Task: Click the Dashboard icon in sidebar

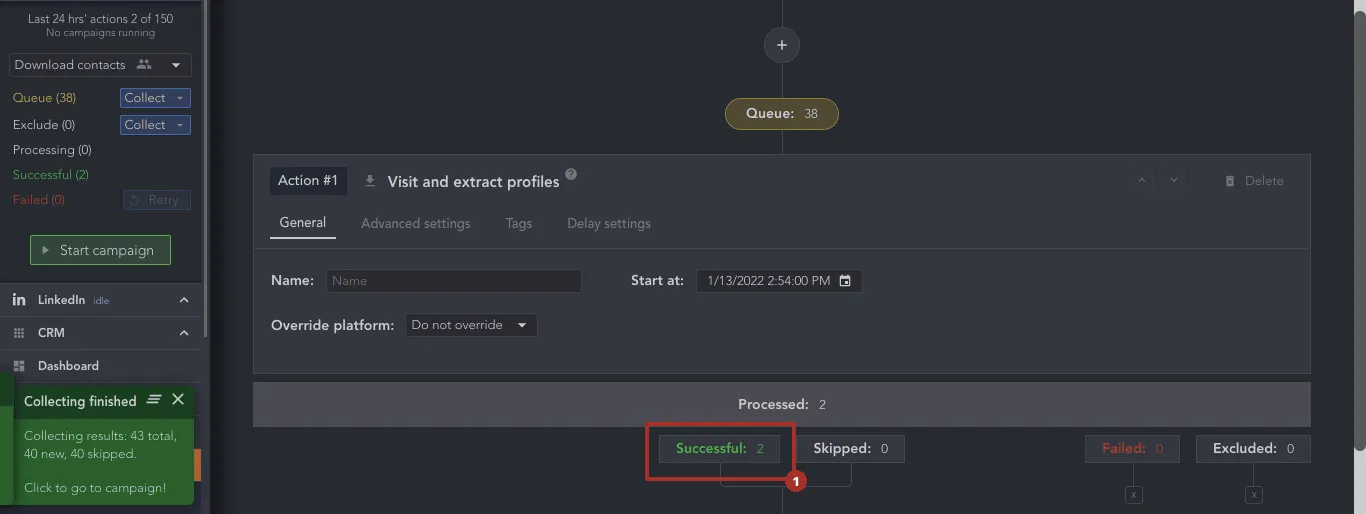Action: (19, 366)
